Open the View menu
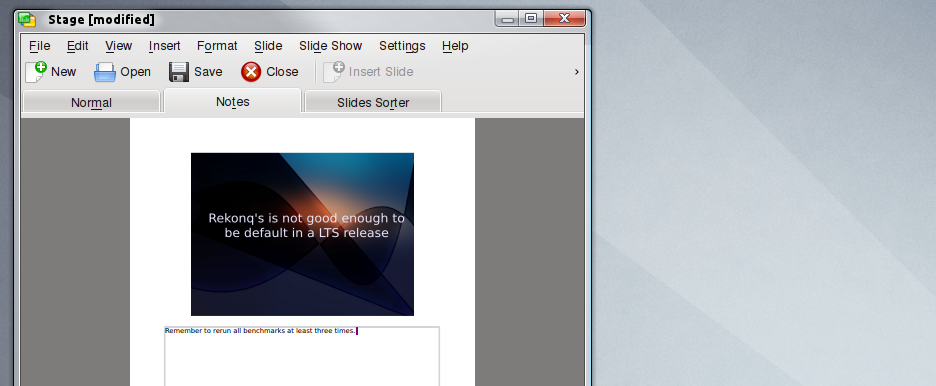Image resolution: width=936 pixels, height=386 pixels. (x=119, y=46)
